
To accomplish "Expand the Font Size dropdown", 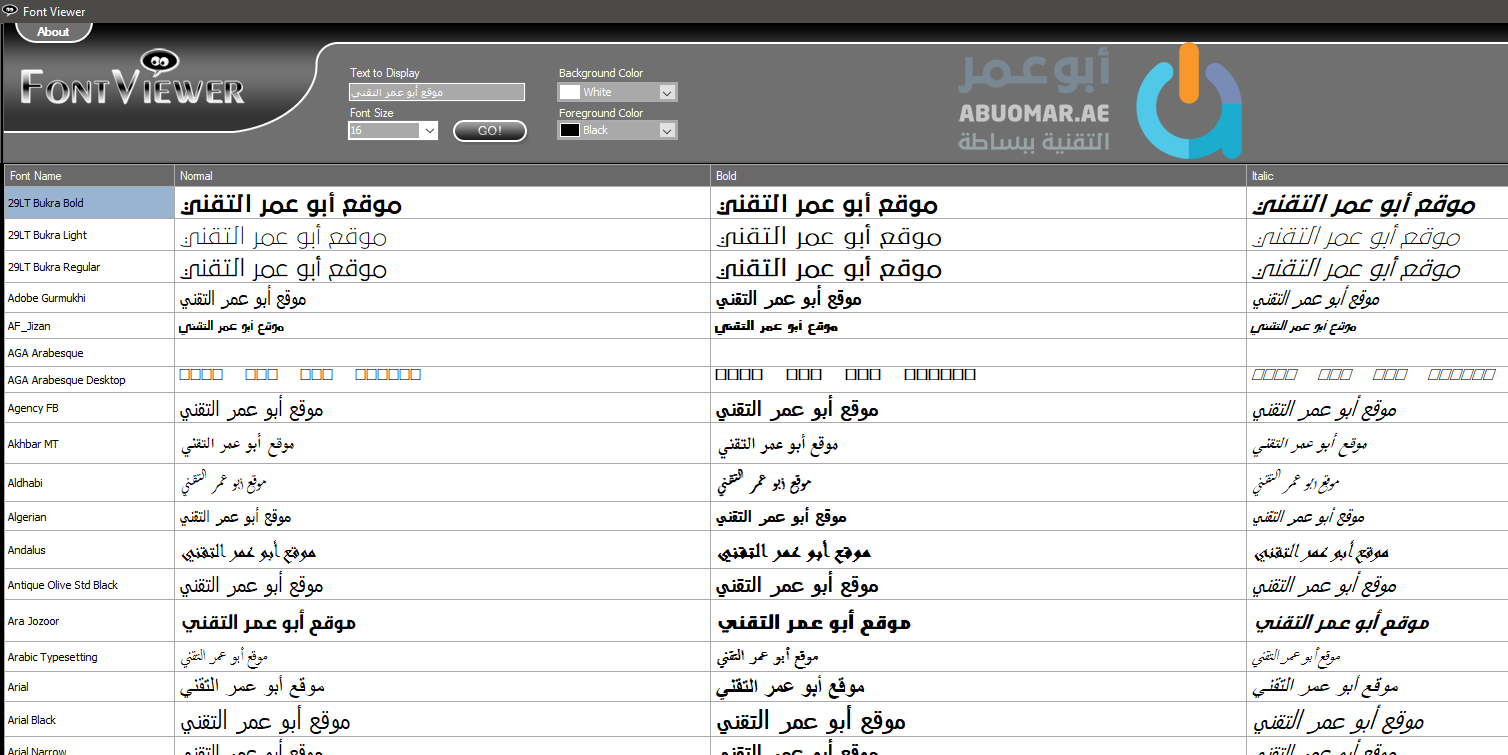I will [428, 131].
